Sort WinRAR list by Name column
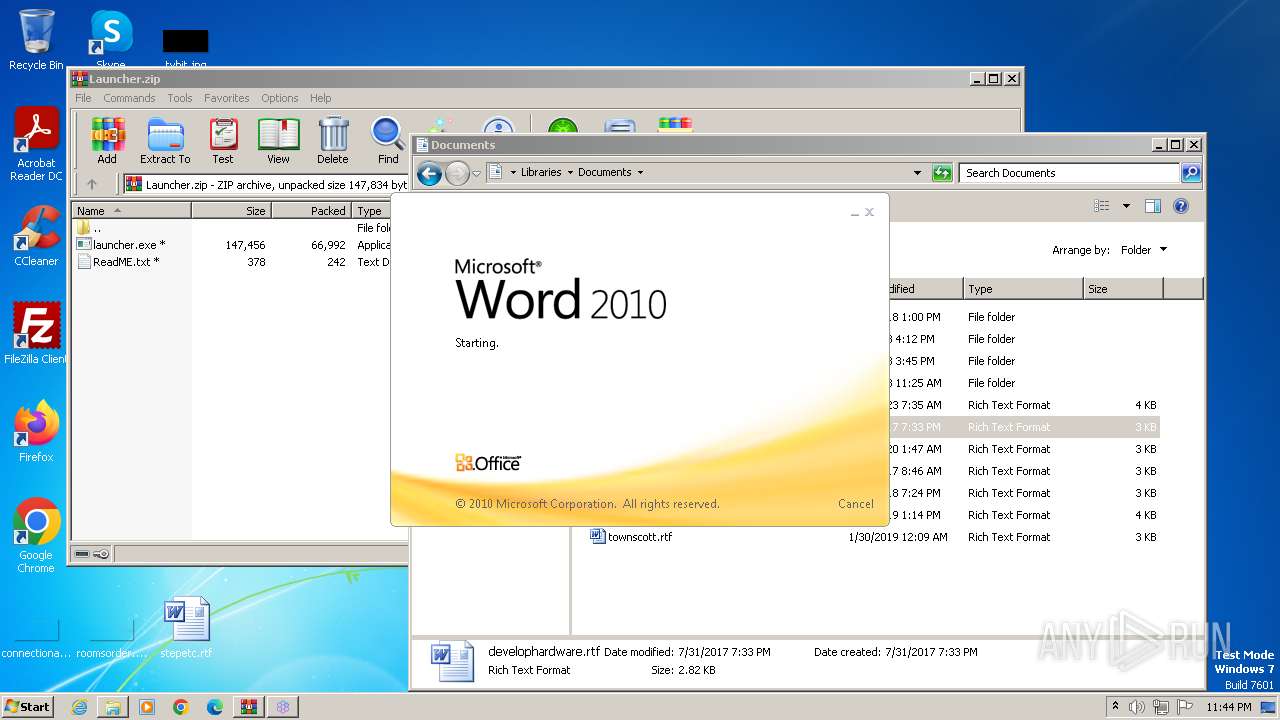The image size is (1280, 720). (131, 211)
